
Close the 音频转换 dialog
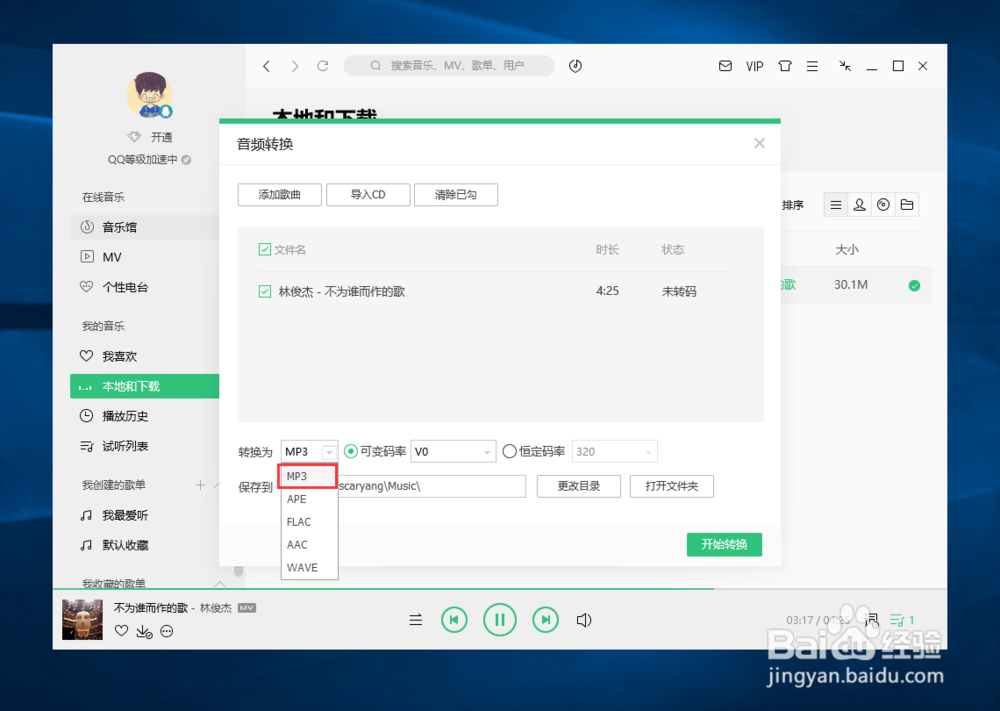[x=759, y=143]
